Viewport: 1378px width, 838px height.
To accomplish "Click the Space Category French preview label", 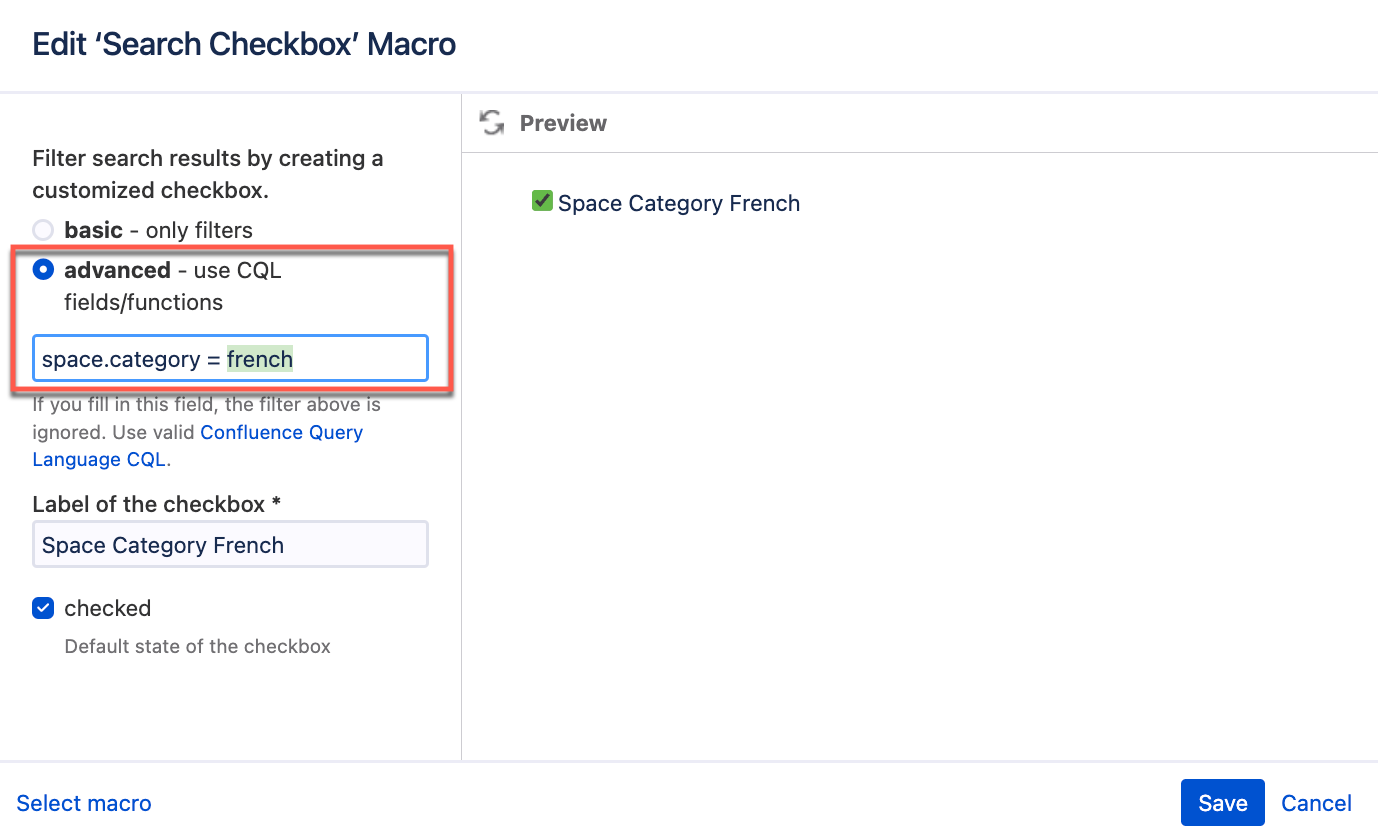I will [x=679, y=204].
